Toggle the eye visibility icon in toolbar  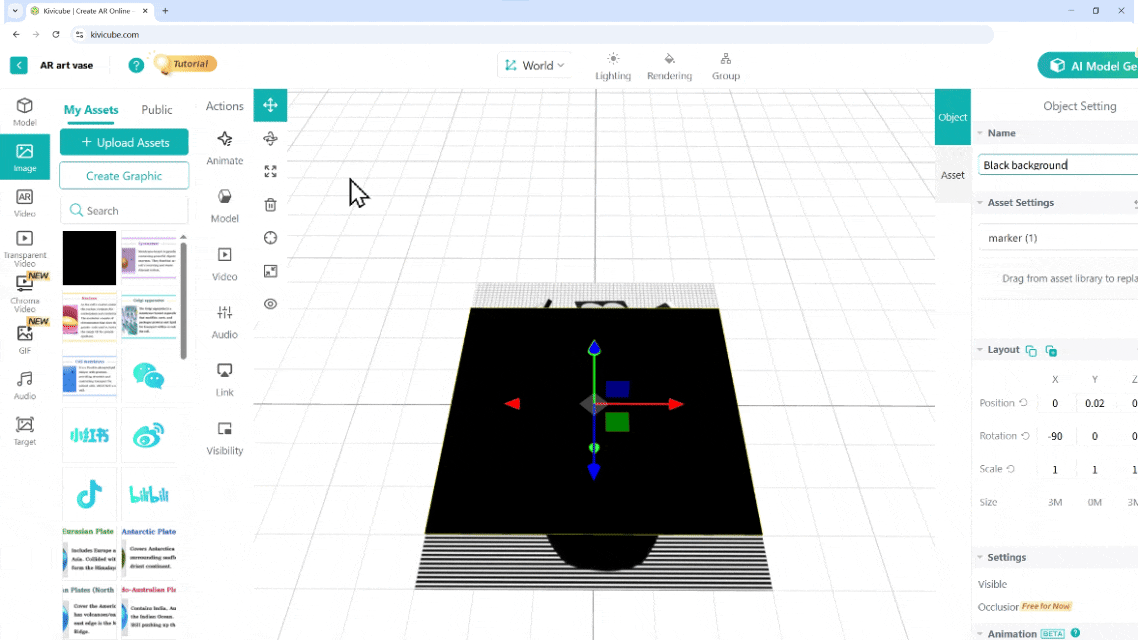click(270, 304)
